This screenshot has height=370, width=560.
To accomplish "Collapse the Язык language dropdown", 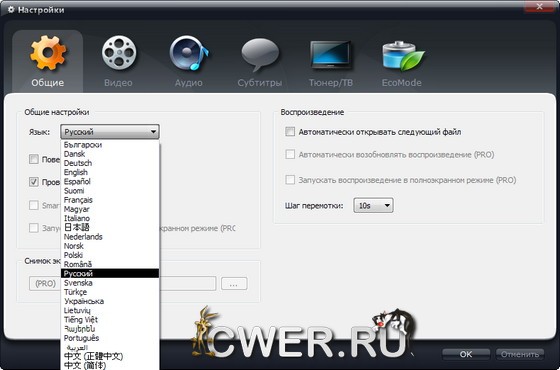I will click(110, 132).
